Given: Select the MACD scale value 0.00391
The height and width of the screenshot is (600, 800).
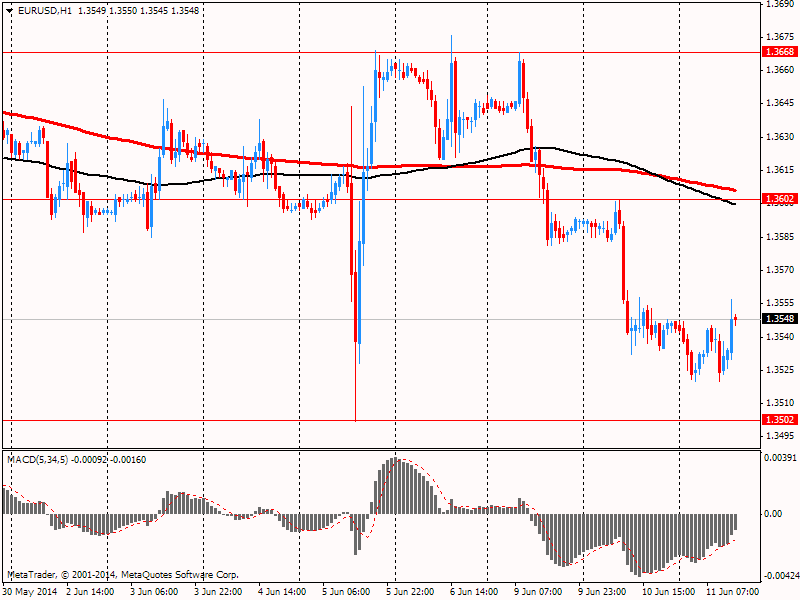Looking at the screenshot, I should 780,457.
